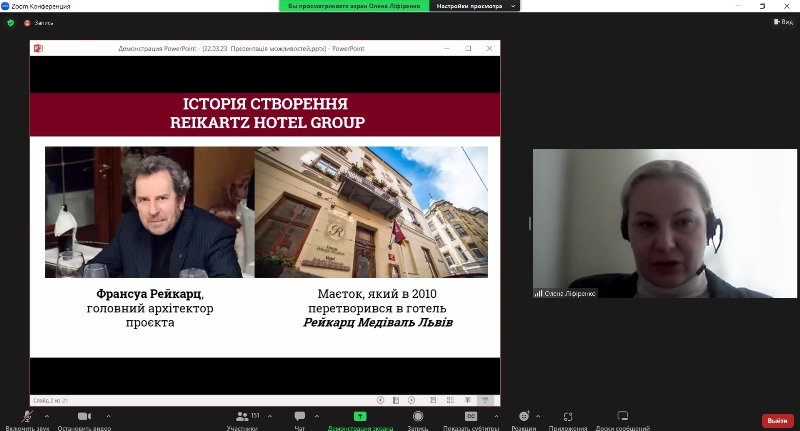Stop video with the camera icon
800x431 pixels.
pos(84,416)
